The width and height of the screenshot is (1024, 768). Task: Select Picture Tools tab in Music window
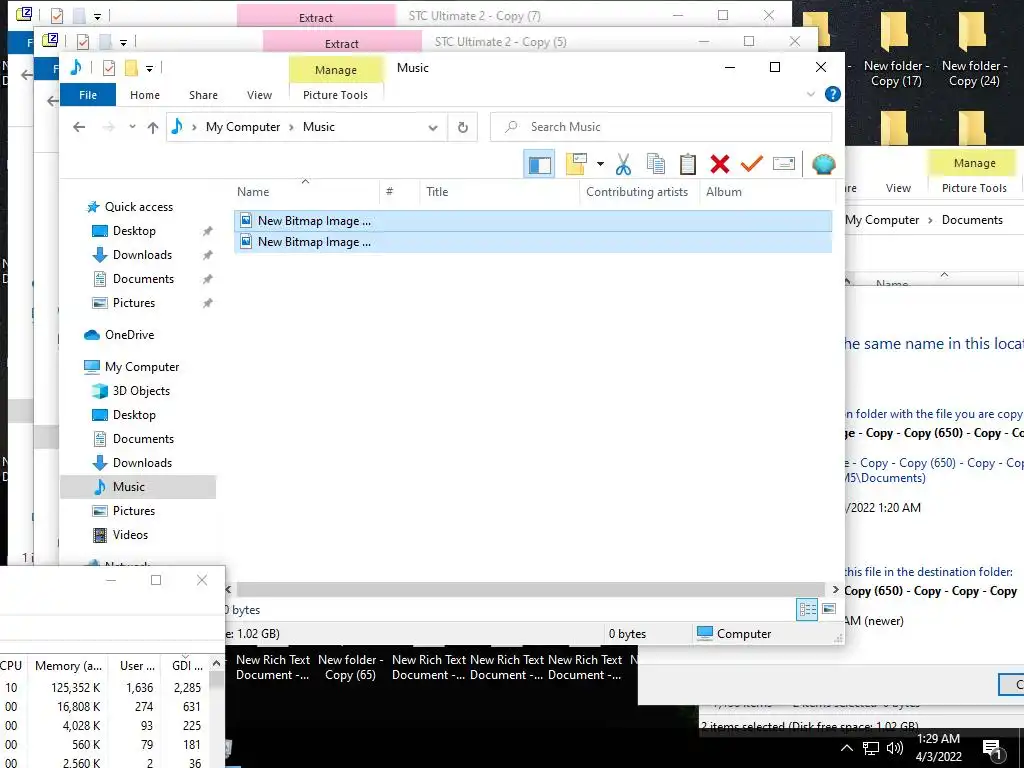tap(335, 95)
